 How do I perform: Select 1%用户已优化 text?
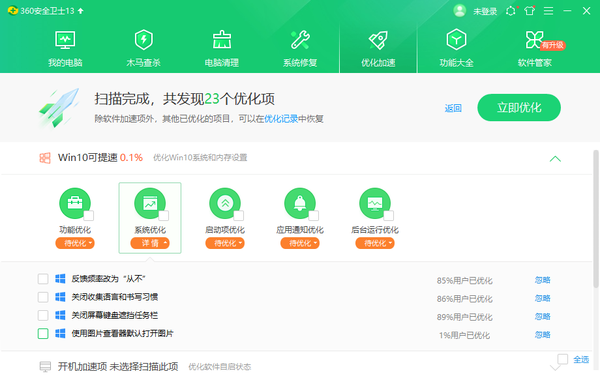(x=465, y=336)
